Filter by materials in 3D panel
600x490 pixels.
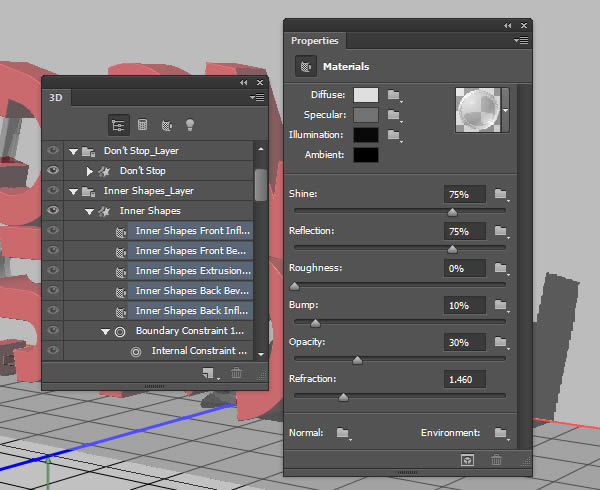(x=166, y=125)
